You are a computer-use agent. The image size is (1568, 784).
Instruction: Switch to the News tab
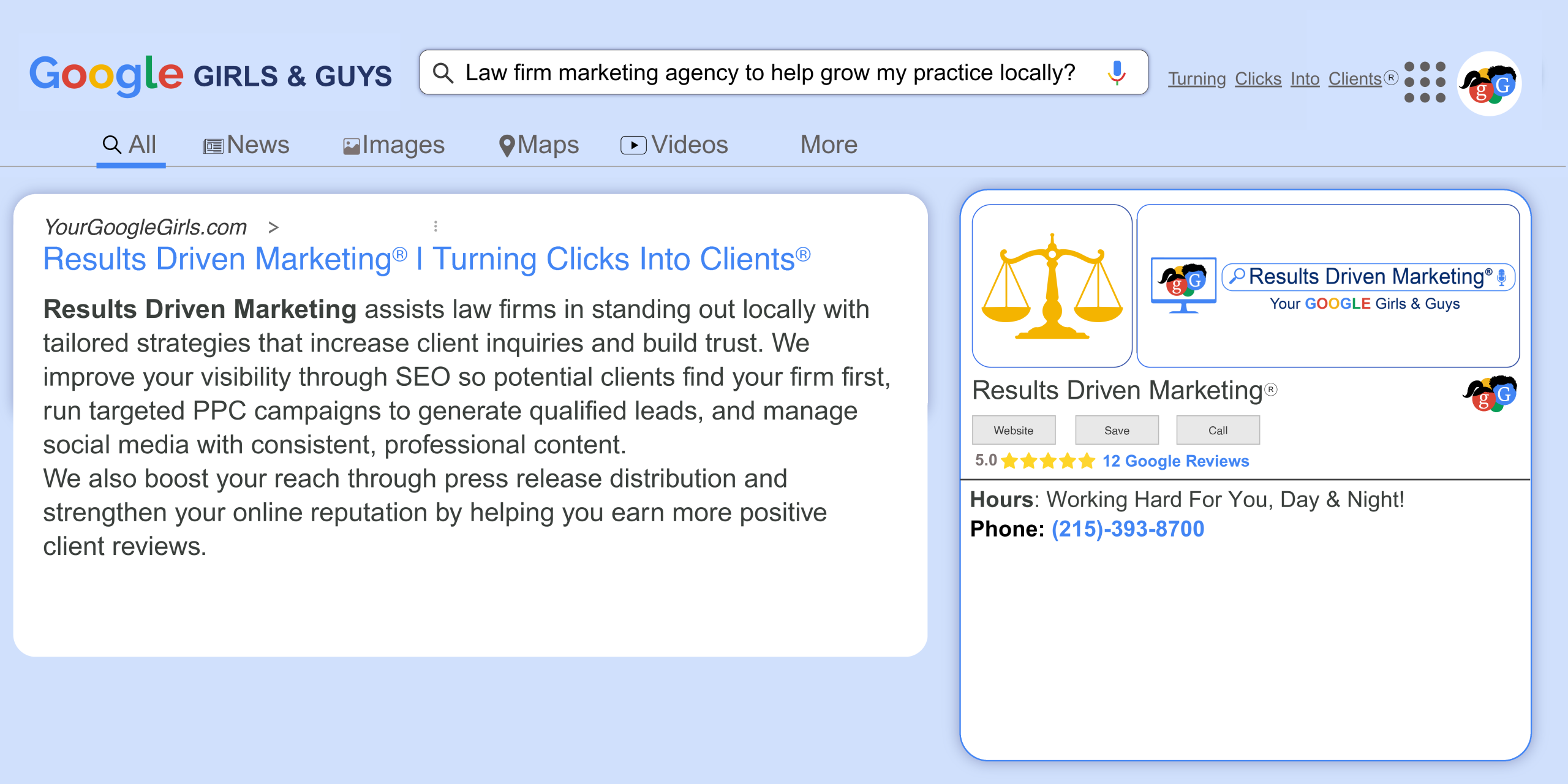point(246,145)
